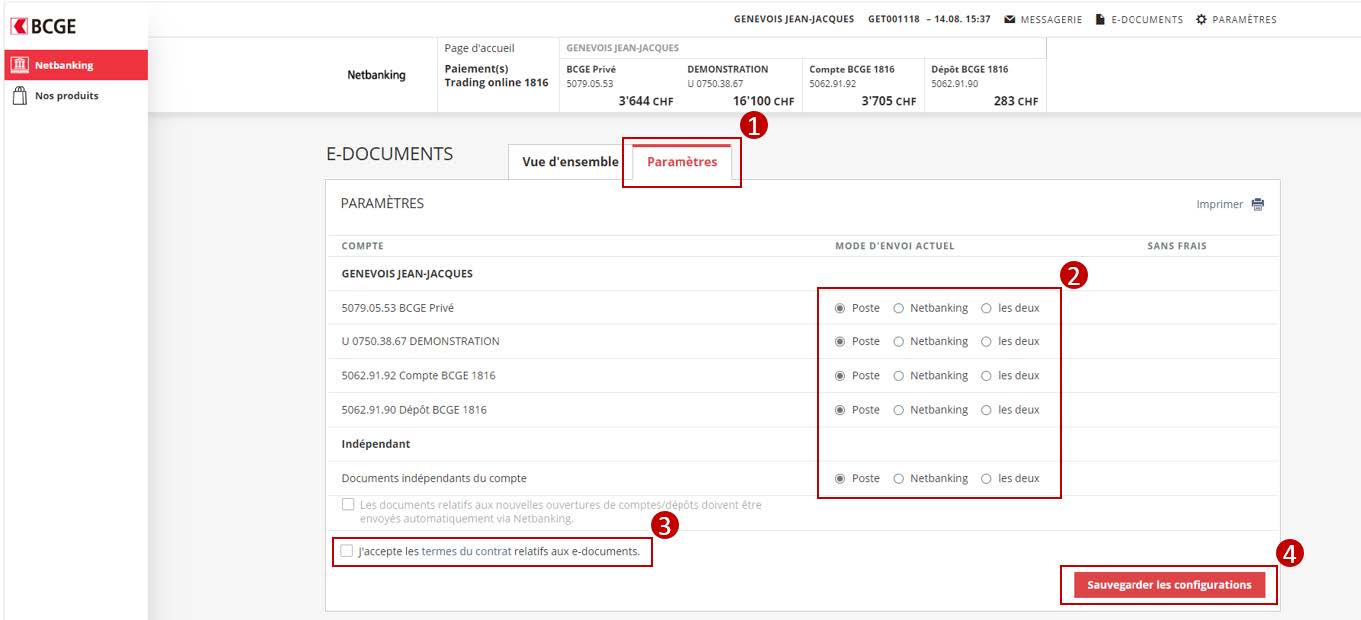Select les deux for 5062.91.92 Compte BCGE 1816
The width and height of the screenshot is (1361, 620).
point(986,375)
